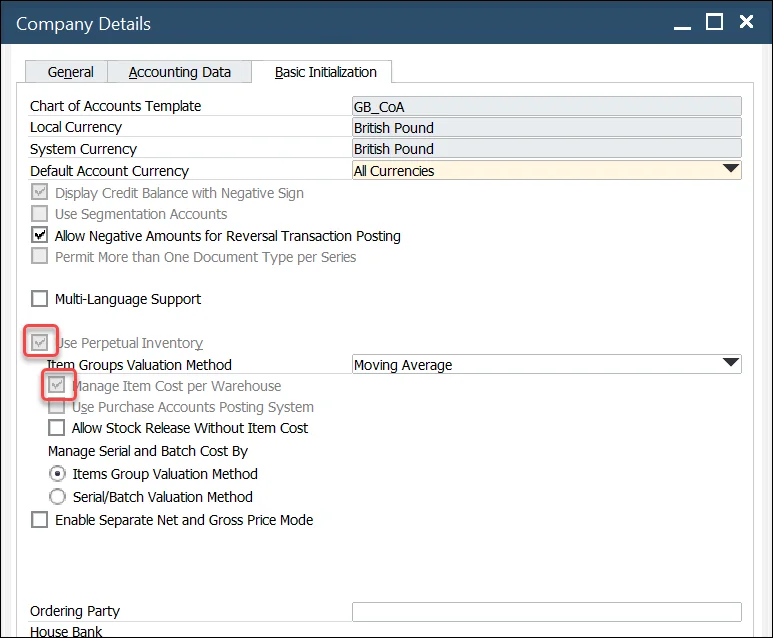The height and width of the screenshot is (638, 773).
Task: Open the Accounting Data tab
Action: coord(180,72)
